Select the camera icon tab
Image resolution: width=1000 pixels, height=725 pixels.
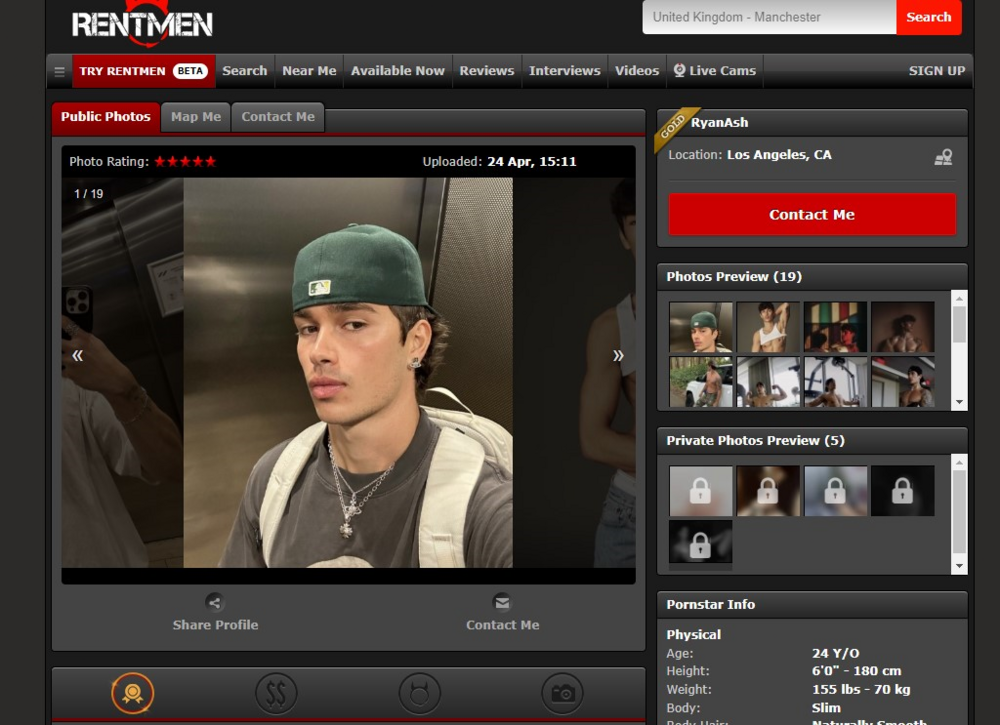tap(562, 693)
